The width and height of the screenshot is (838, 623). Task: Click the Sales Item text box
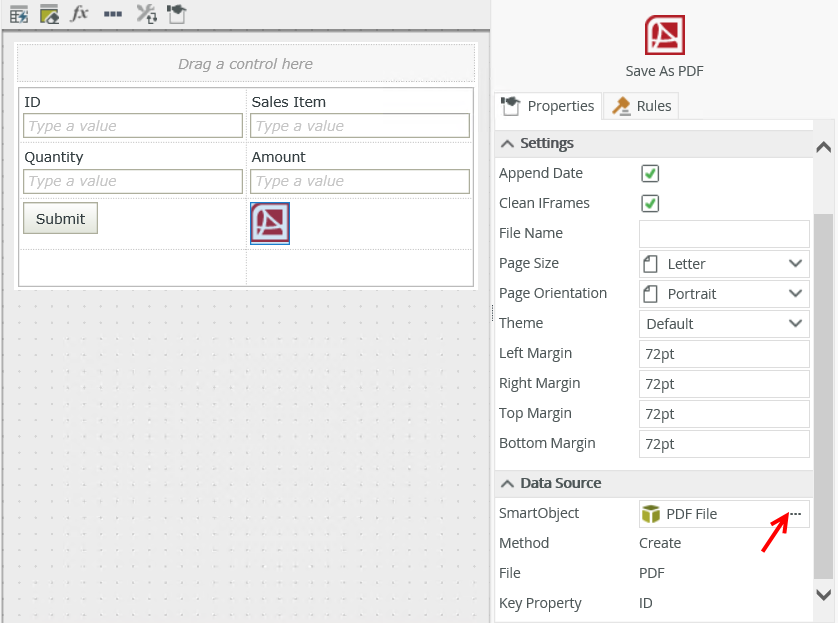point(360,126)
